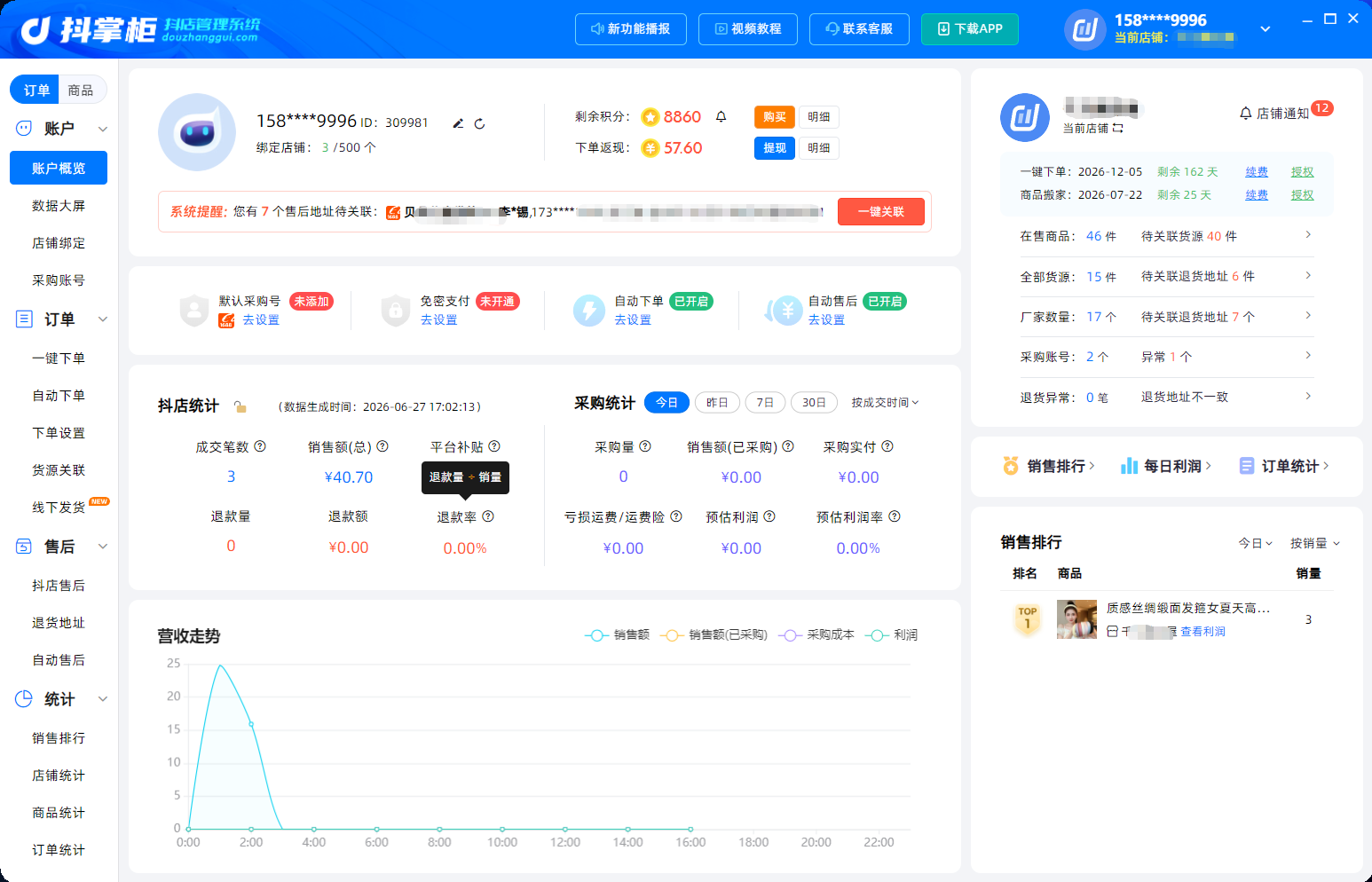The image size is (1372, 882).
Task: Click the blue 提现 button
Action: (x=775, y=148)
